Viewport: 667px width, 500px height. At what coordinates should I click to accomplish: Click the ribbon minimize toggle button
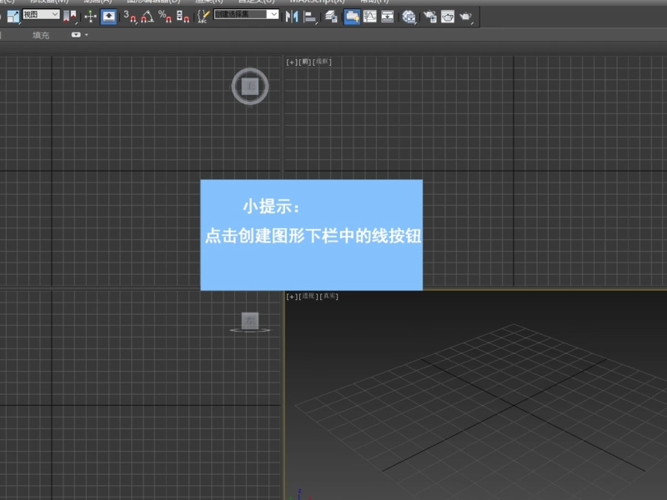coord(76,34)
